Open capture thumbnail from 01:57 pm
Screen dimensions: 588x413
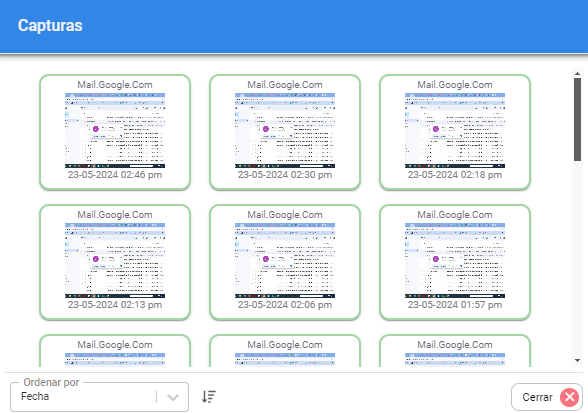tap(455, 260)
